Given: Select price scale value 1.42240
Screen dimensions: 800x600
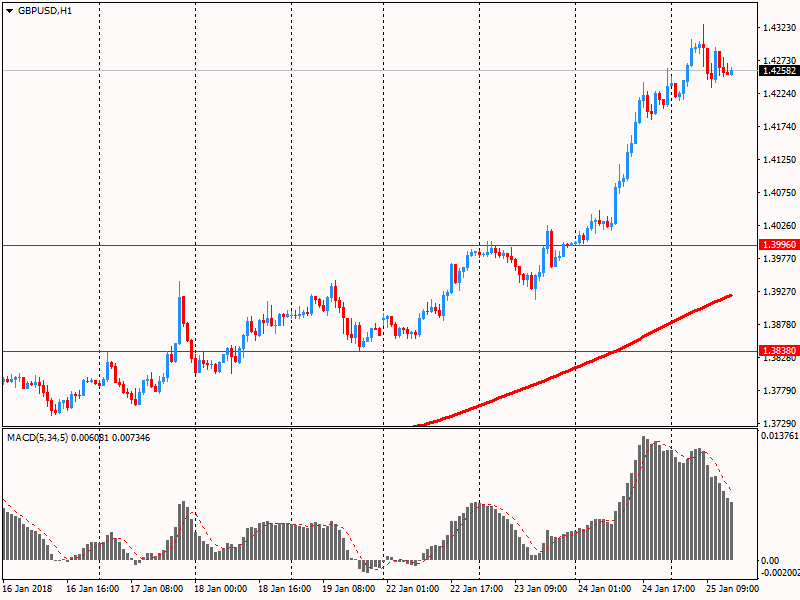Looking at the screenshot, I should click(779, 93).
